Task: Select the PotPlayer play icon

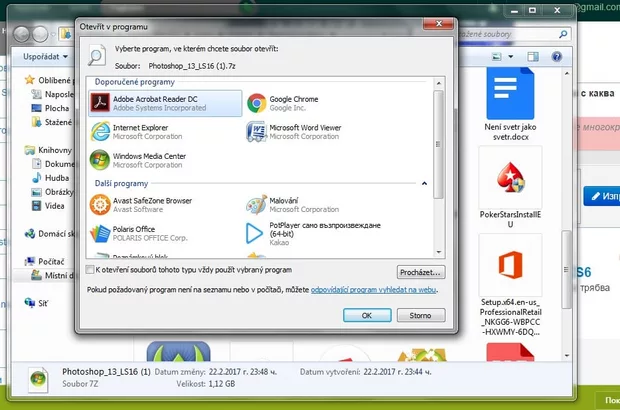Action: [x=254, y=233]
